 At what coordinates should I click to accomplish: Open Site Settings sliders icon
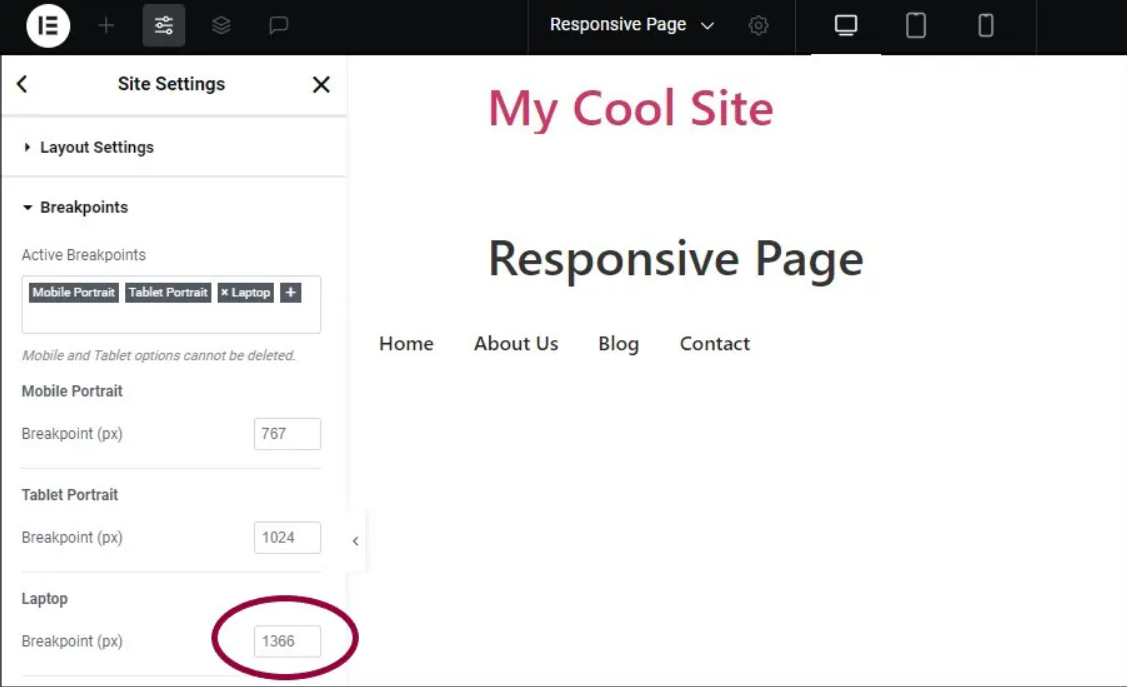click(x=164, y=26)
